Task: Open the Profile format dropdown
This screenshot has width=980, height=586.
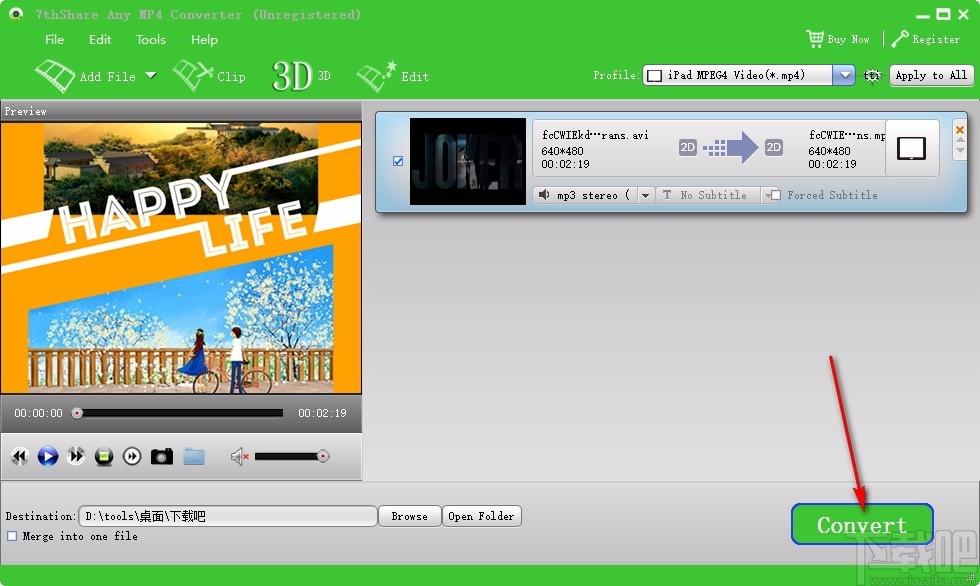Action: tap(845, 75)
